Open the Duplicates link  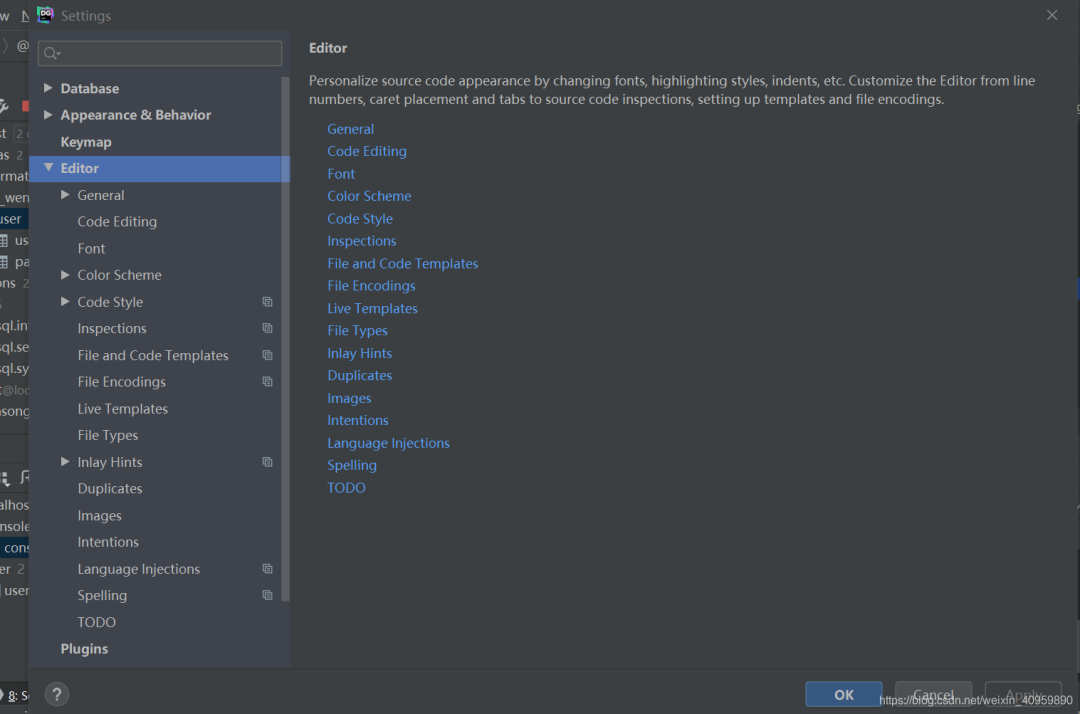coord(360,375)
